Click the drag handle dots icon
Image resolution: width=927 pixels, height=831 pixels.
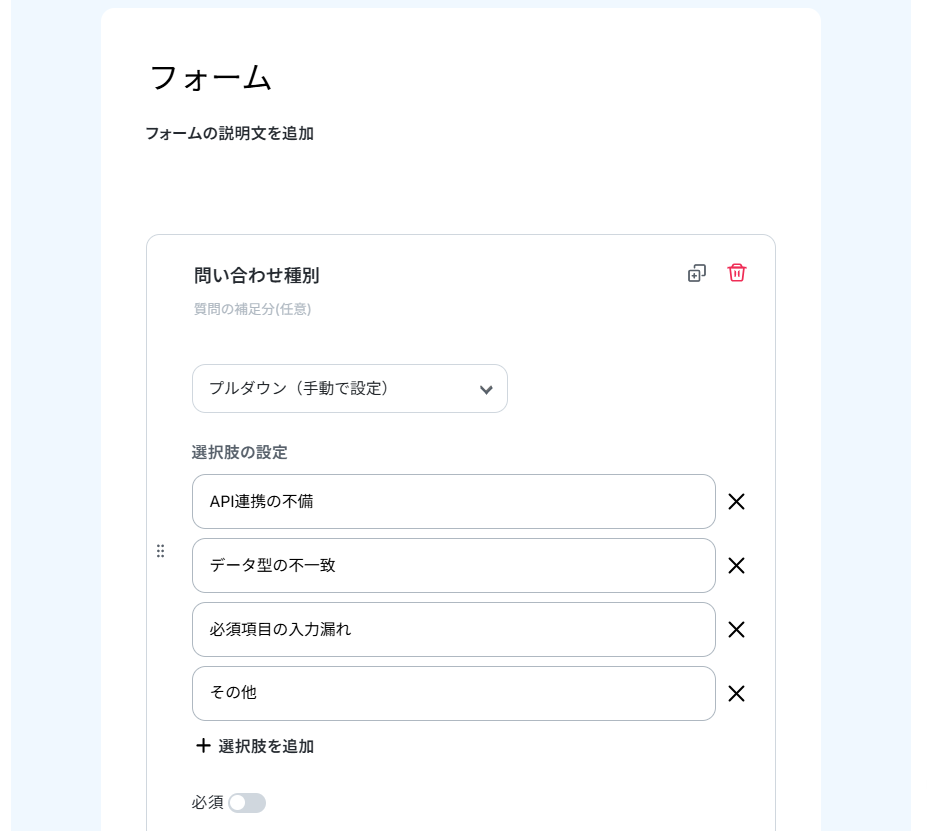coord(160,551)
